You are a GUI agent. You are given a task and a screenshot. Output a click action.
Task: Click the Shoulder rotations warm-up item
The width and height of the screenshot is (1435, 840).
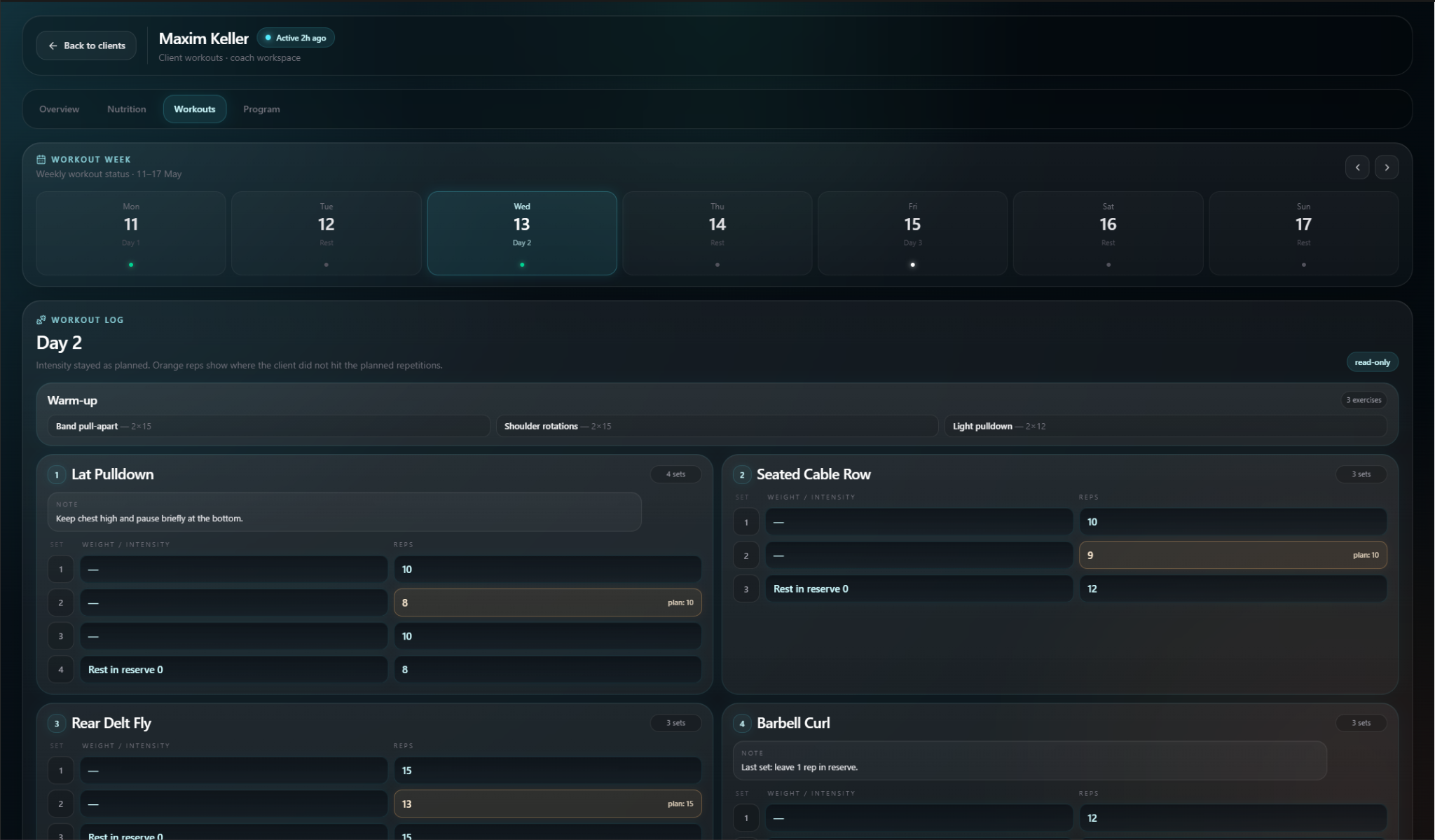[x=717, y=426]
